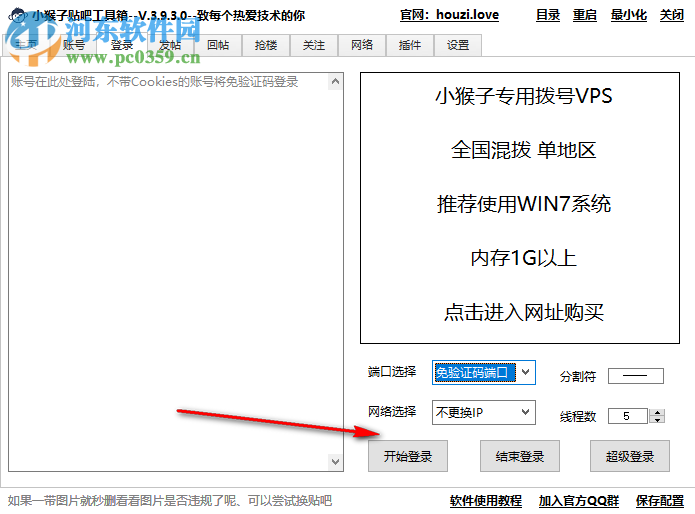Switch to the 回帖 tab
Image resolution: width=695 pixels, height=514 pixels.
coord(218,45)
